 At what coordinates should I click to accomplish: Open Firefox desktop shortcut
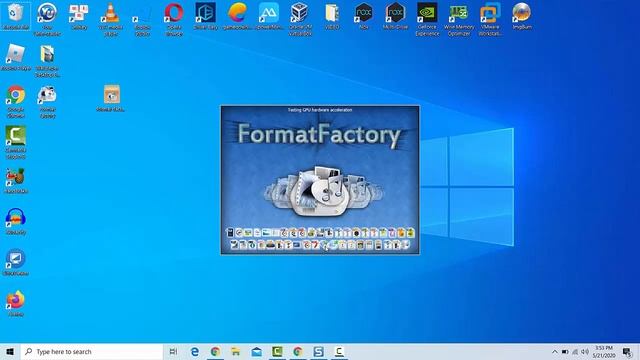pos(16,303)
